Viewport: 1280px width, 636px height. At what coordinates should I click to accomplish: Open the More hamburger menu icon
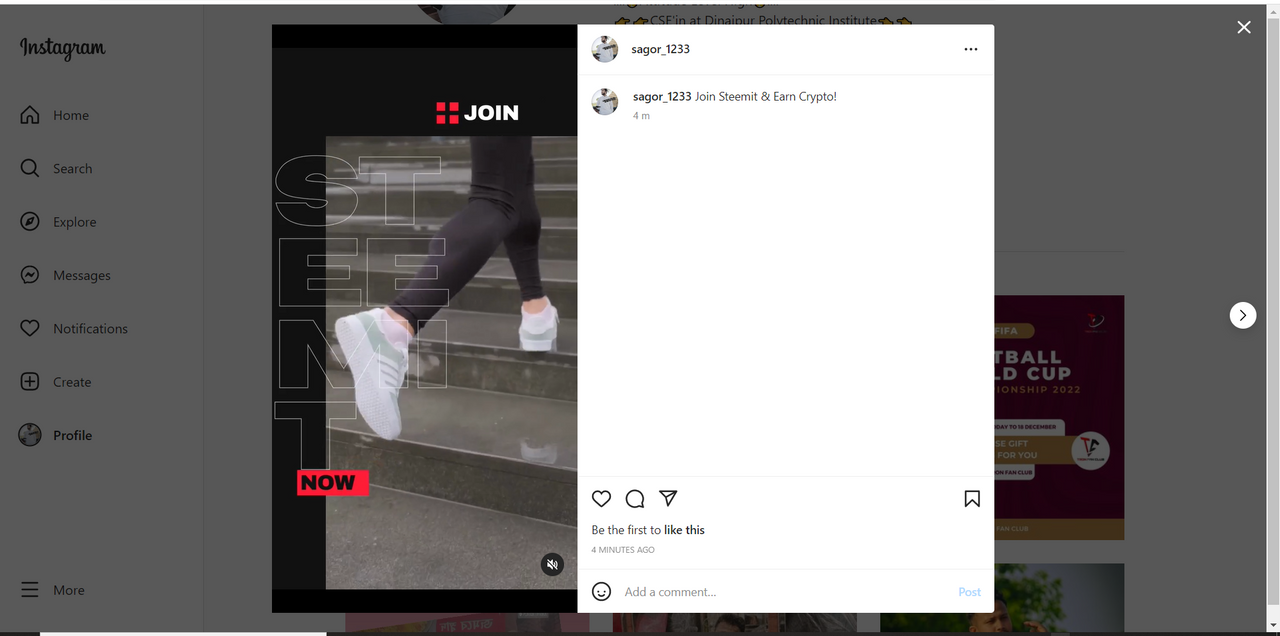click(x=30, y=590)
